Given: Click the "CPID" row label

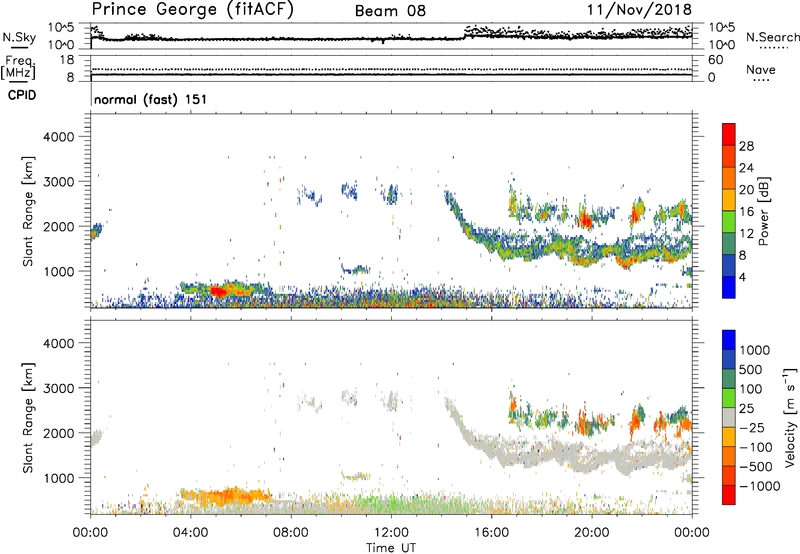Looking at the screenshot, I should [22, 95].
